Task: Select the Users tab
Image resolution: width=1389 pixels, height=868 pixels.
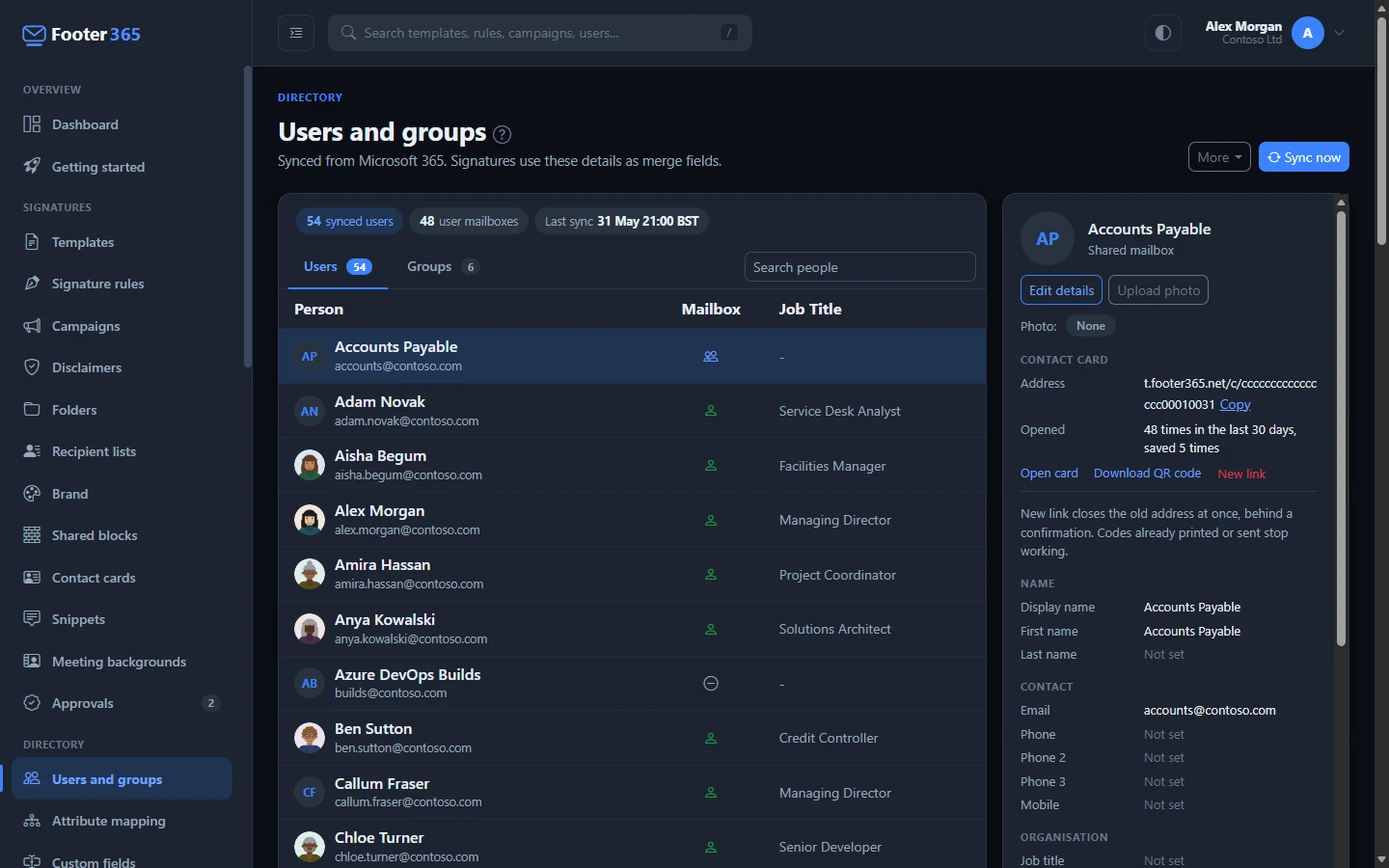Action: tap(338, 267)
